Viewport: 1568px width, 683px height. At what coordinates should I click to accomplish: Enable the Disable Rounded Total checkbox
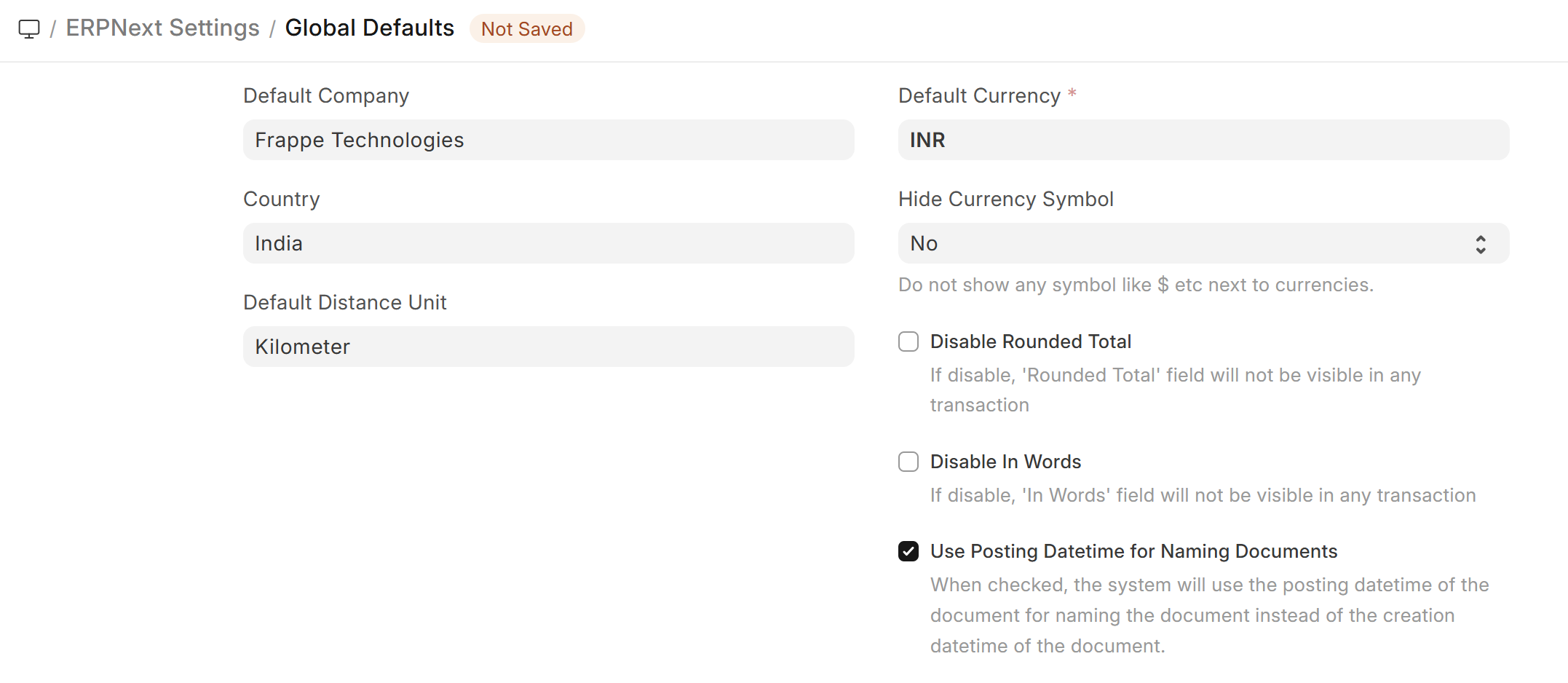point(908,341)
